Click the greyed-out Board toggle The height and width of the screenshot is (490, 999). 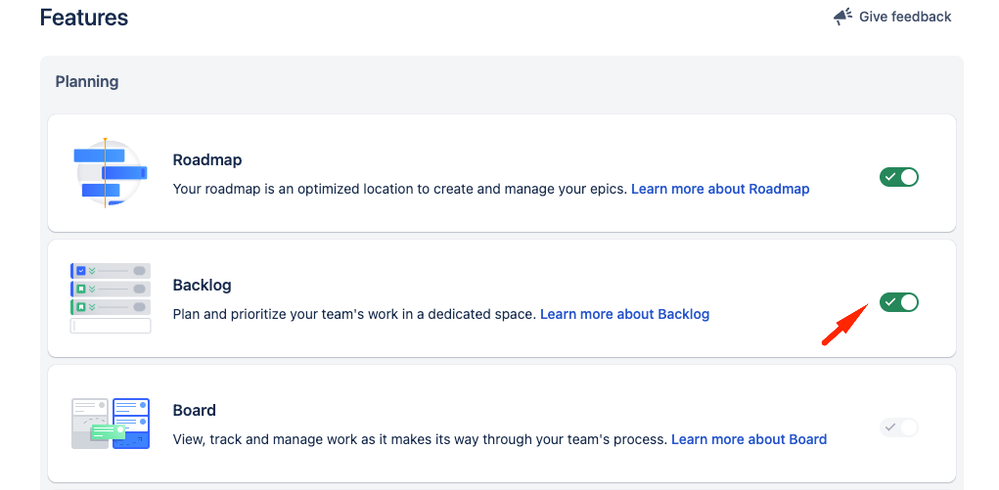pos(899,427)
